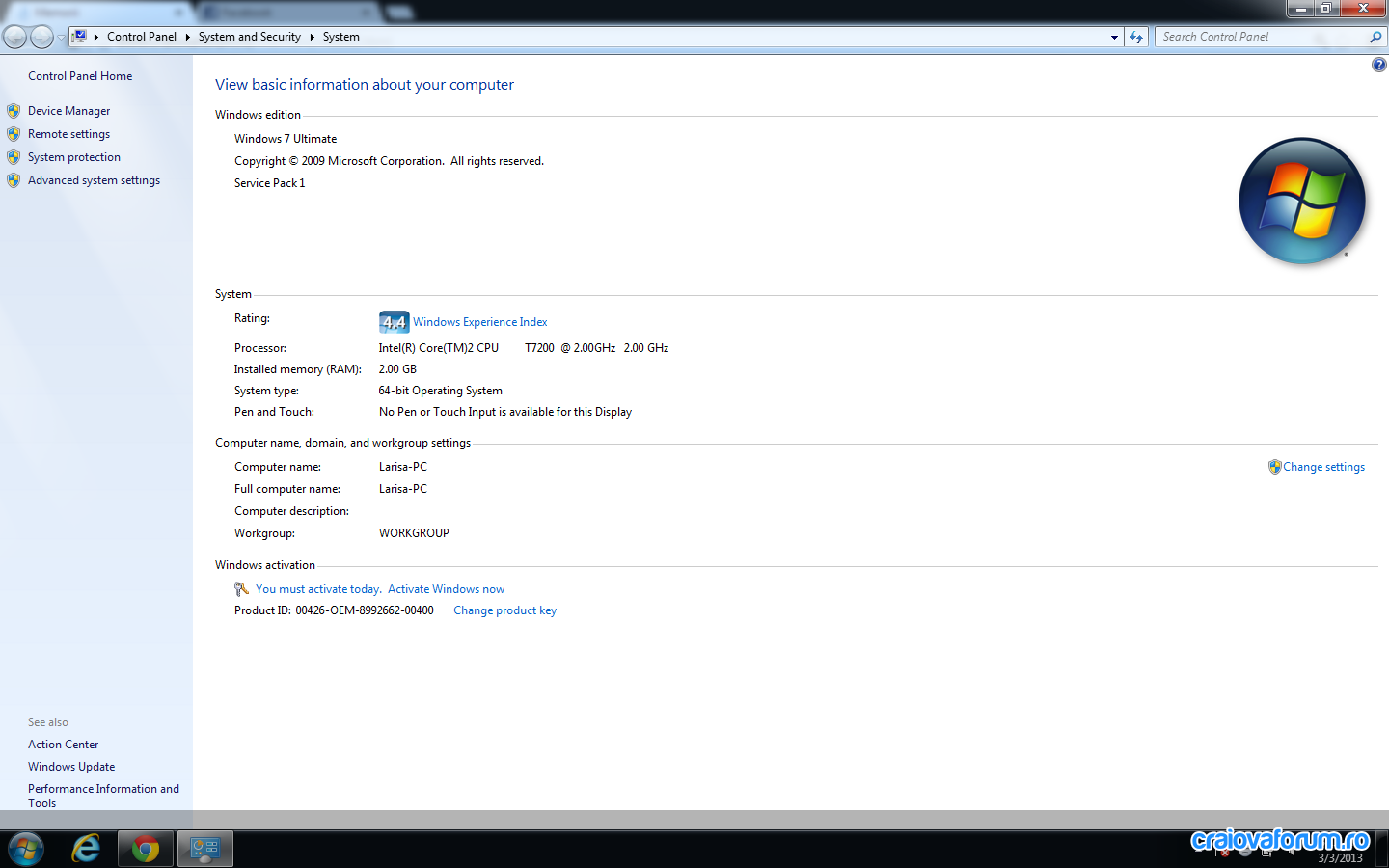Click the computer icon in the address bar
The width and height of the screenshot is (1389, 868).
coord(80,37)
